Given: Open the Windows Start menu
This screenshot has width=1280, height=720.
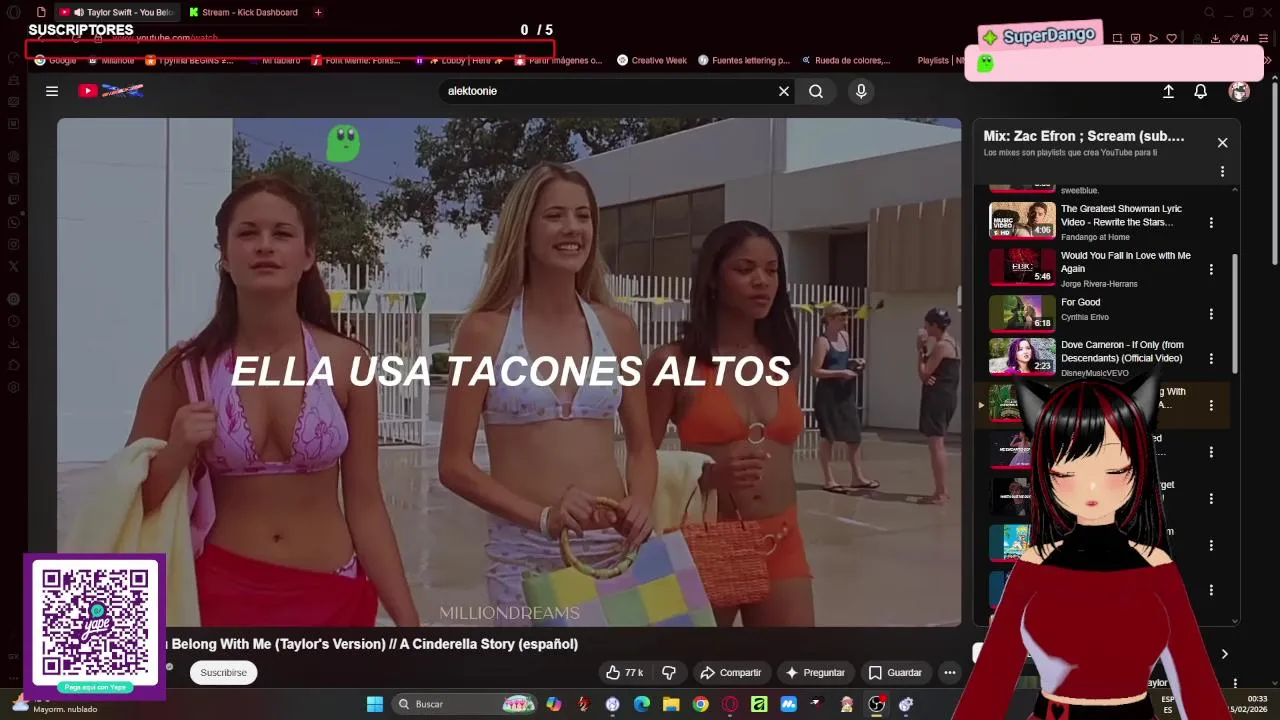Looking at the screenshot, I should 375,704.
